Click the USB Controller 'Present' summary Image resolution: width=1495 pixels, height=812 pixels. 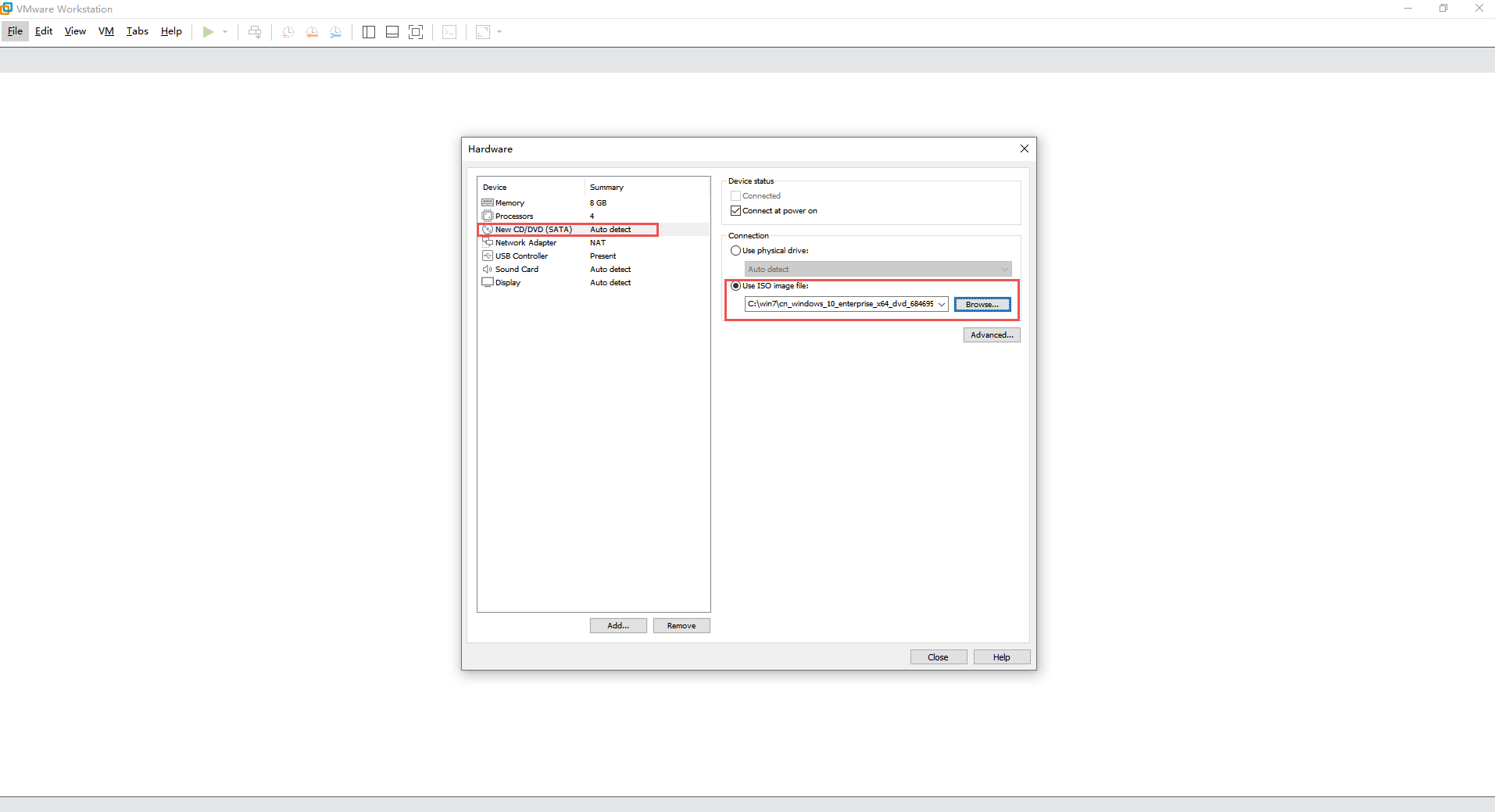[x=603, y=256]
